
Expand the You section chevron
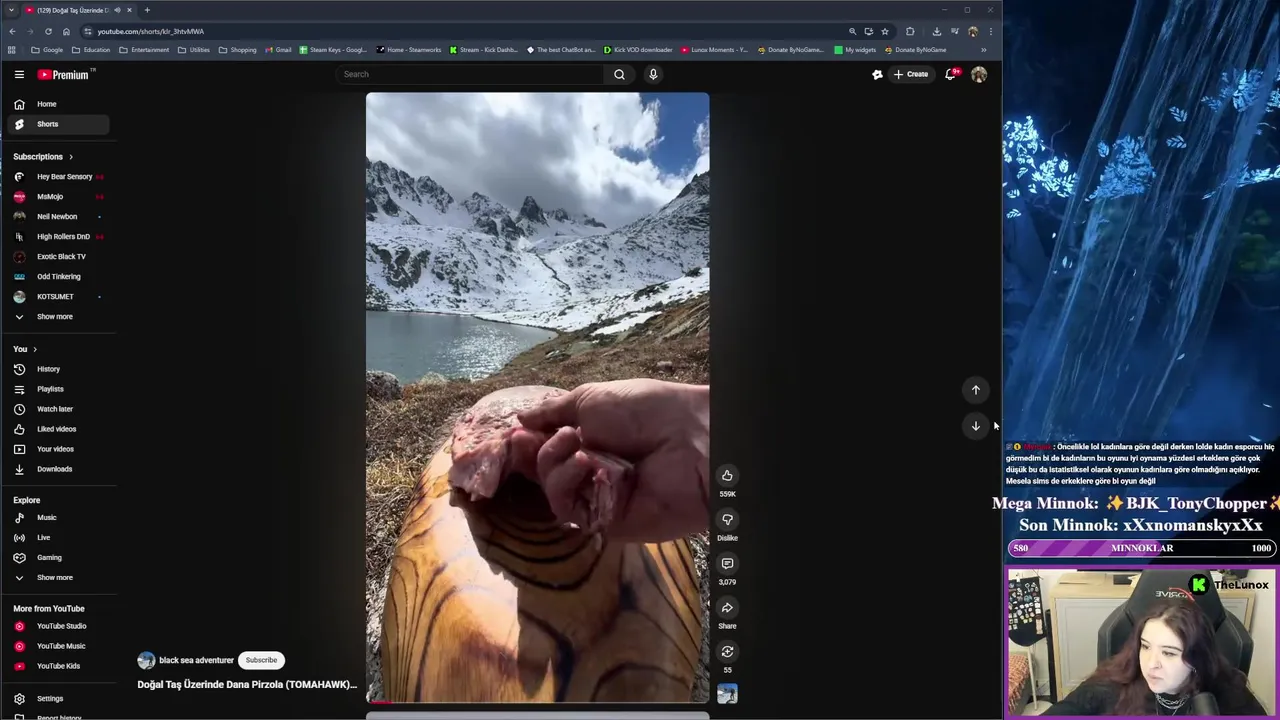coord(35,349)
